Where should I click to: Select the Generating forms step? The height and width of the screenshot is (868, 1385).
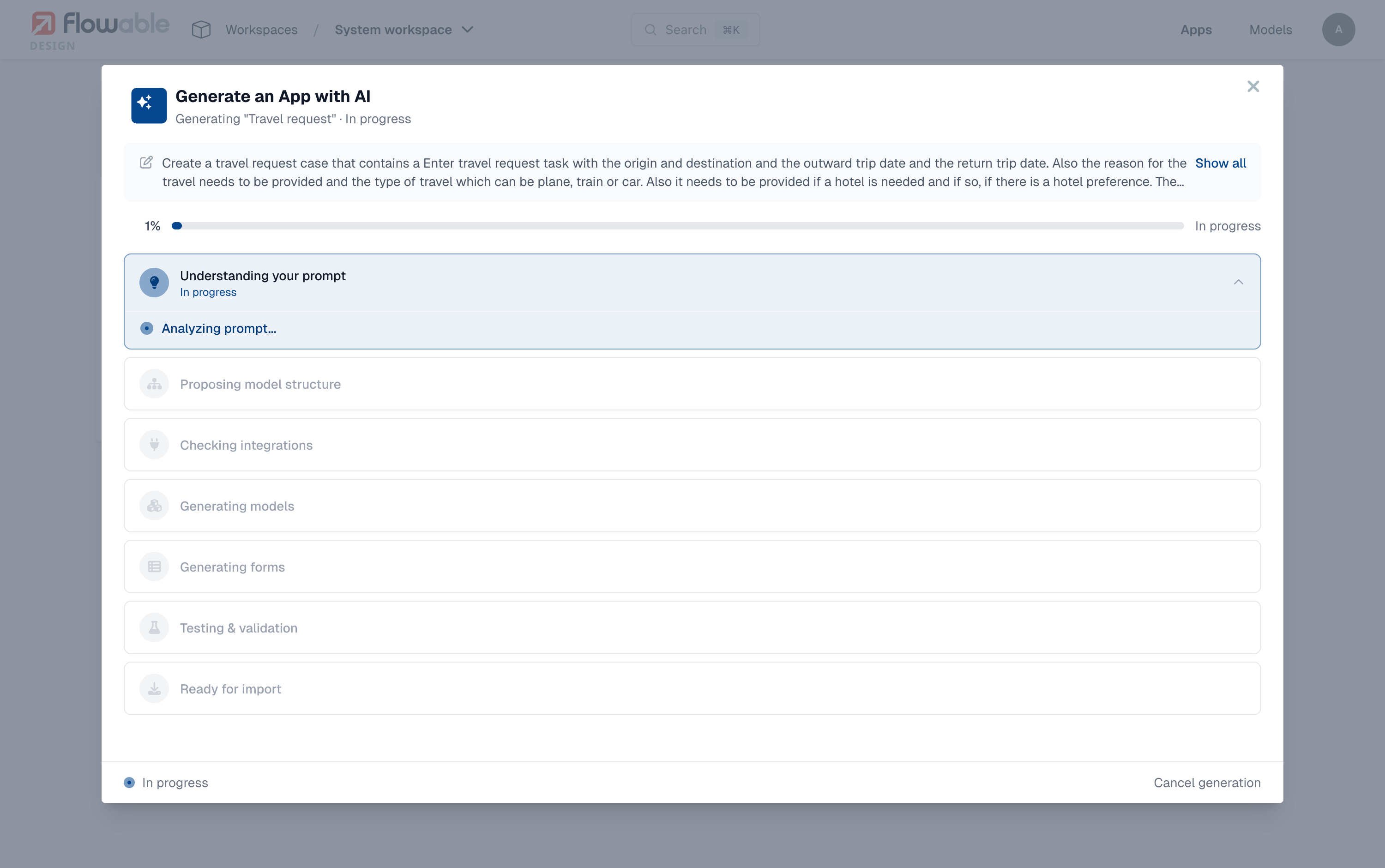pyautogui.click(x=692, y=567)
